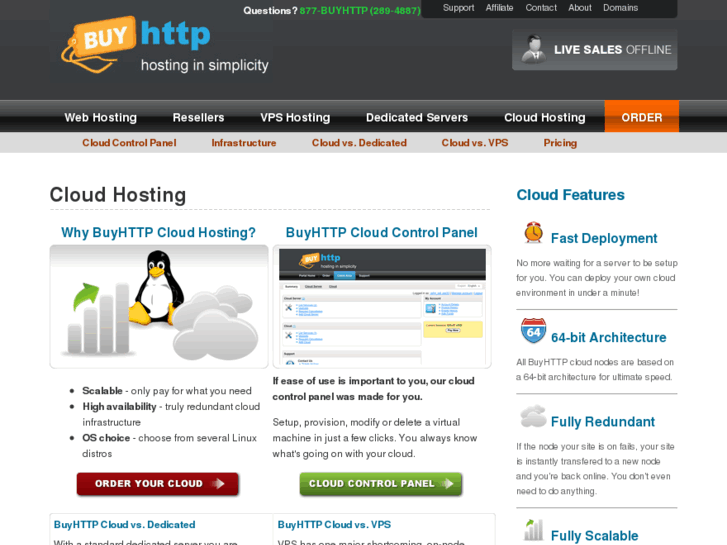Click the Fast Deployment heading
Screen dimensions: 727x545
(x=604, y=238)
